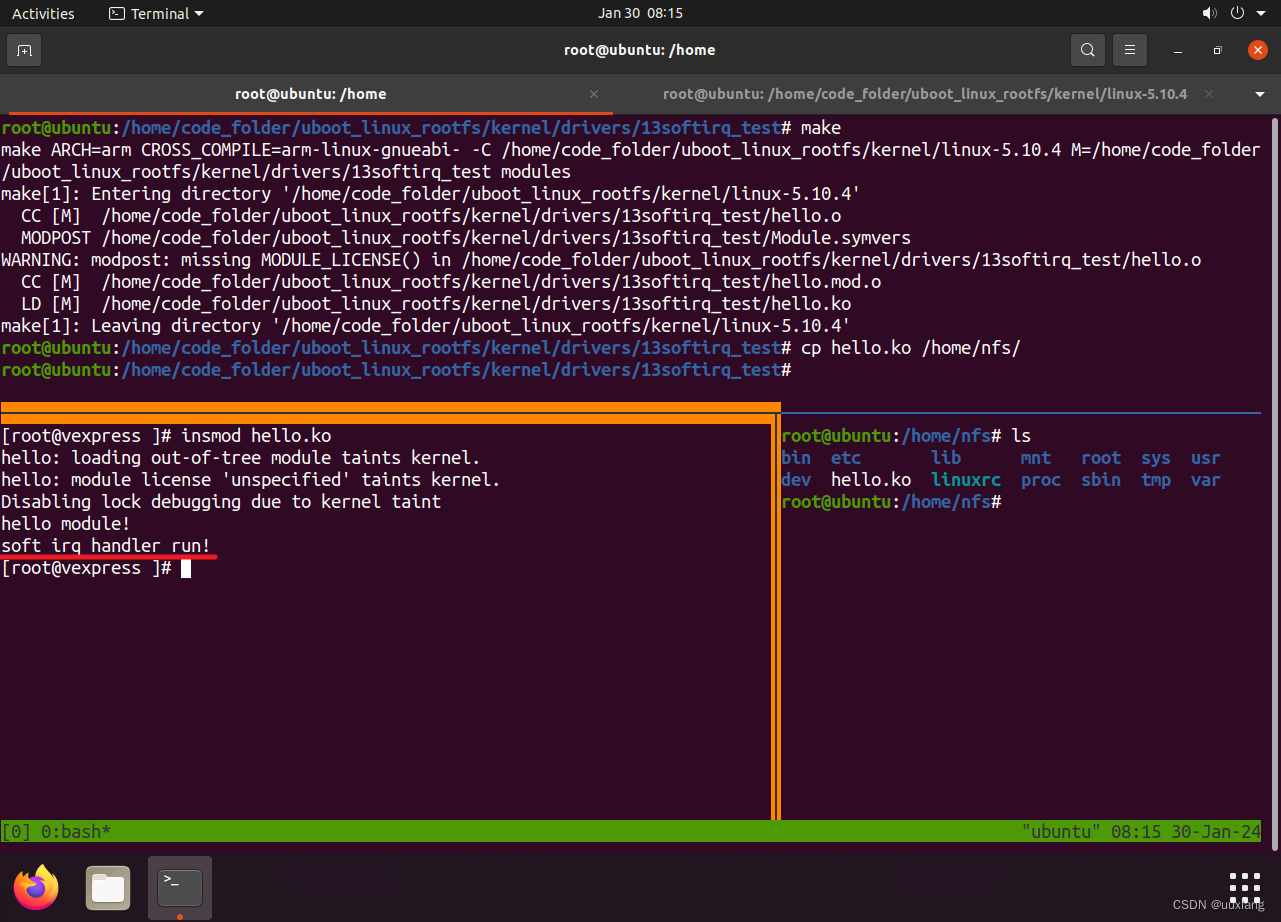Select 'loading out-of-tree module taints kernel' line
1281x922 pixels.
point(241,457)
